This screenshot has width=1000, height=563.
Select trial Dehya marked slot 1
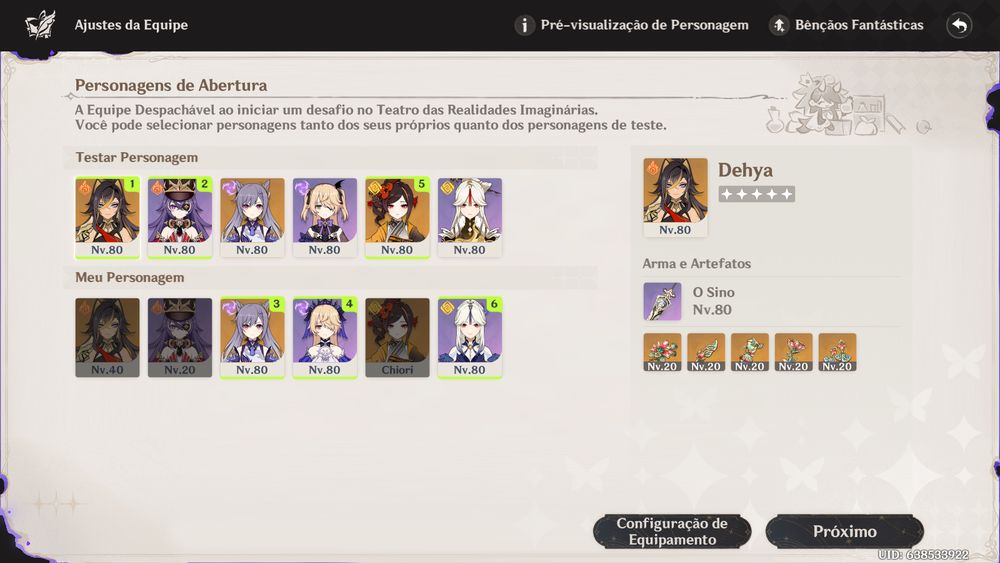point(107,217)
